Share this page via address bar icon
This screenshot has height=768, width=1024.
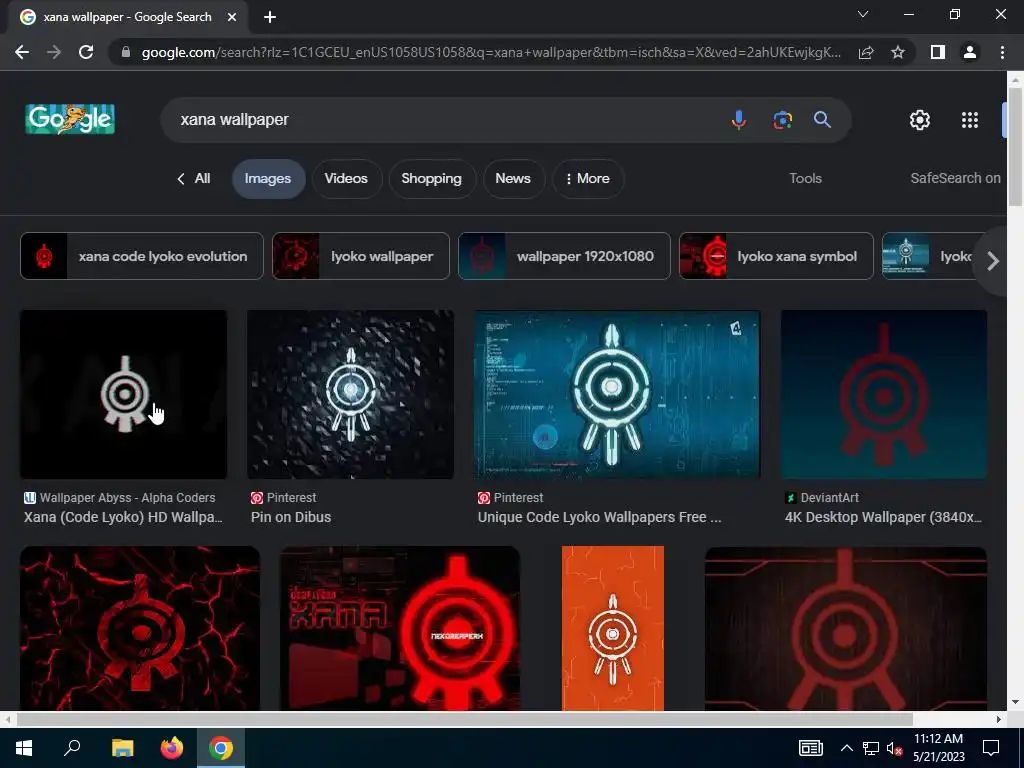click(866, 52)
